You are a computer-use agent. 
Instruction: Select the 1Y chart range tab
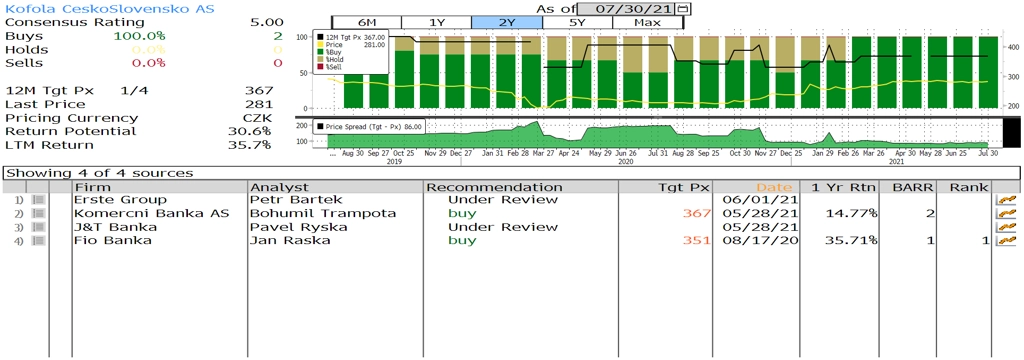click(436, 22)
